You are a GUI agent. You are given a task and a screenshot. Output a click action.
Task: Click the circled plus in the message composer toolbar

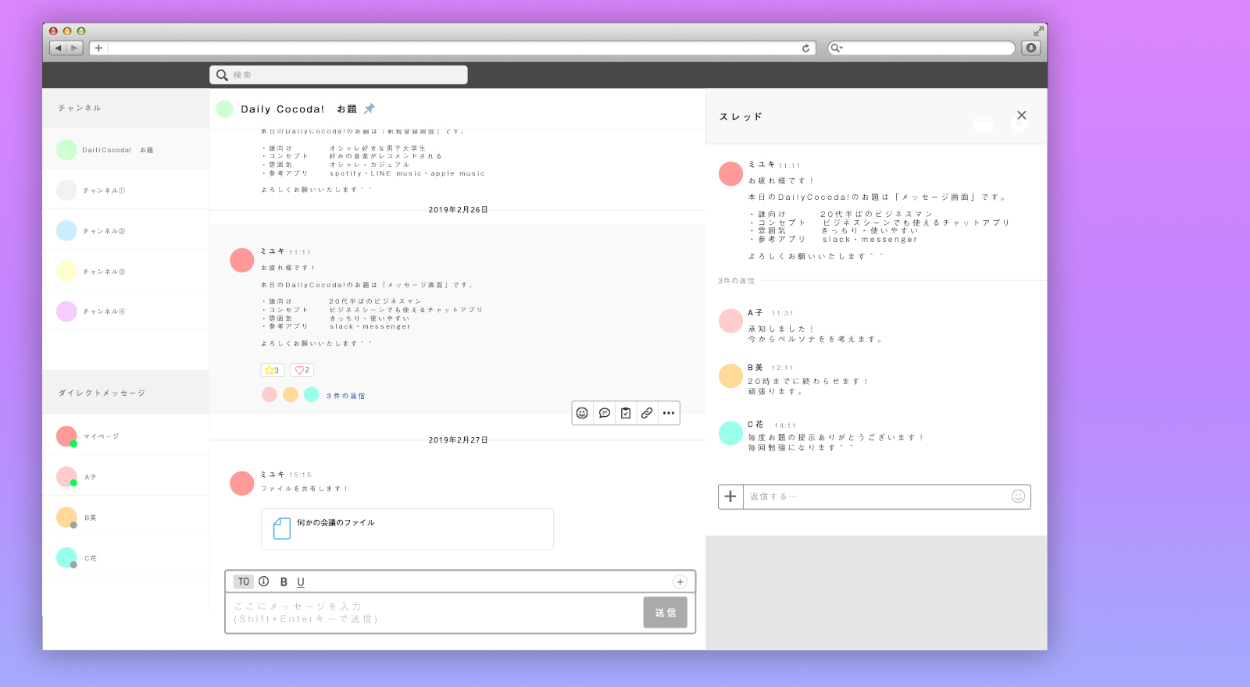[x=680, y=581]
